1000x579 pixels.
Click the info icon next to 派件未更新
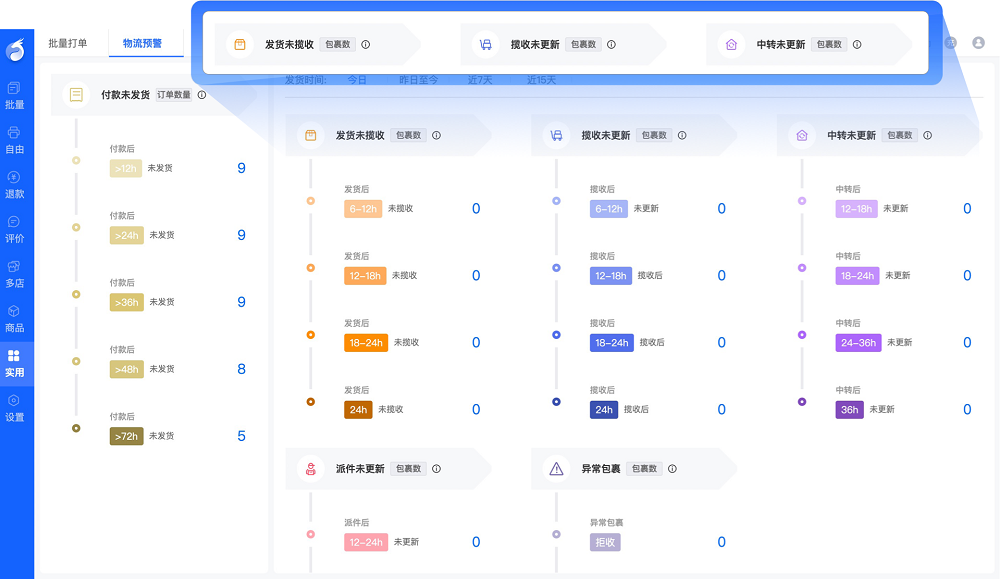436,468
